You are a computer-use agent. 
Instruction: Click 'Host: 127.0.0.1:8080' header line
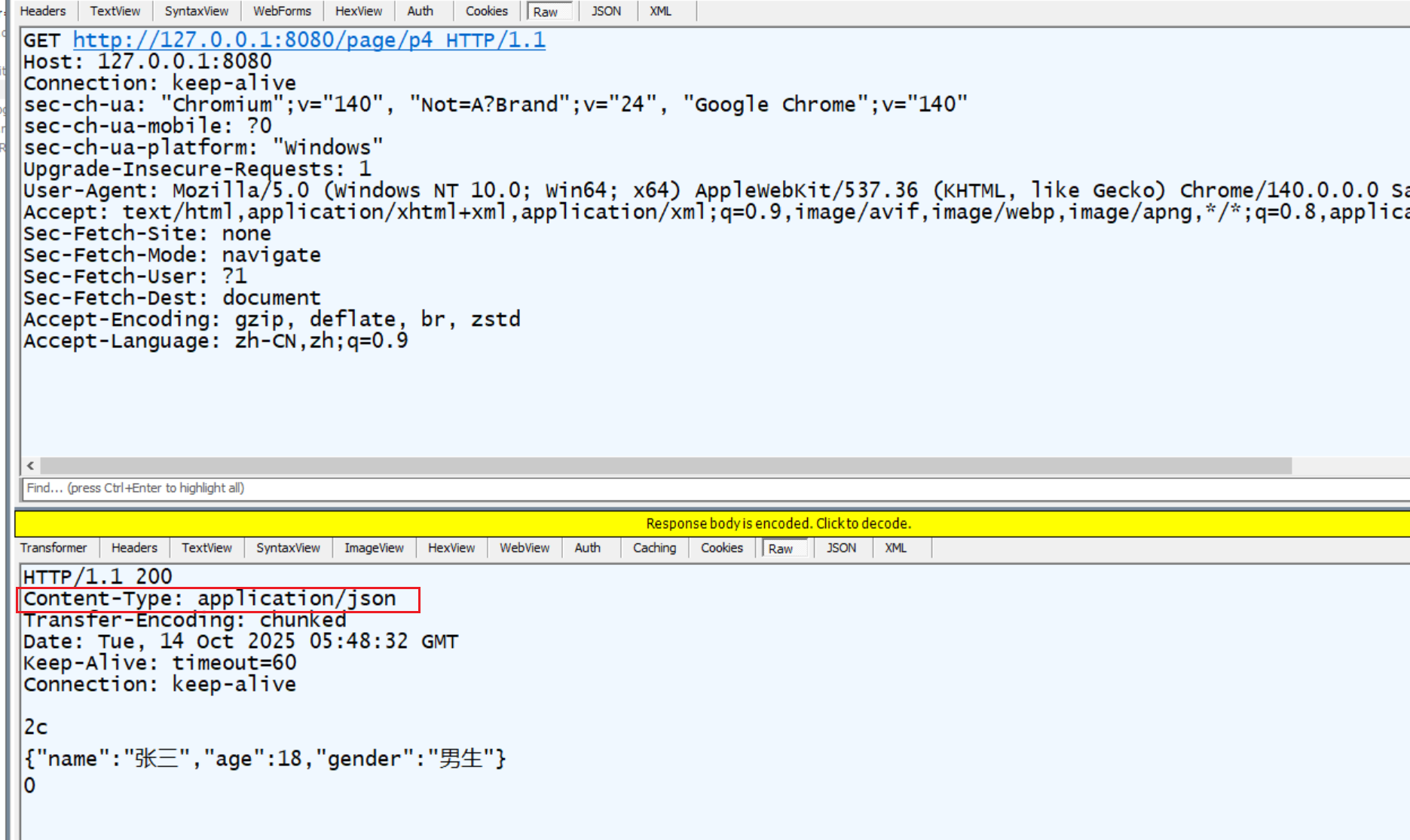147,62
